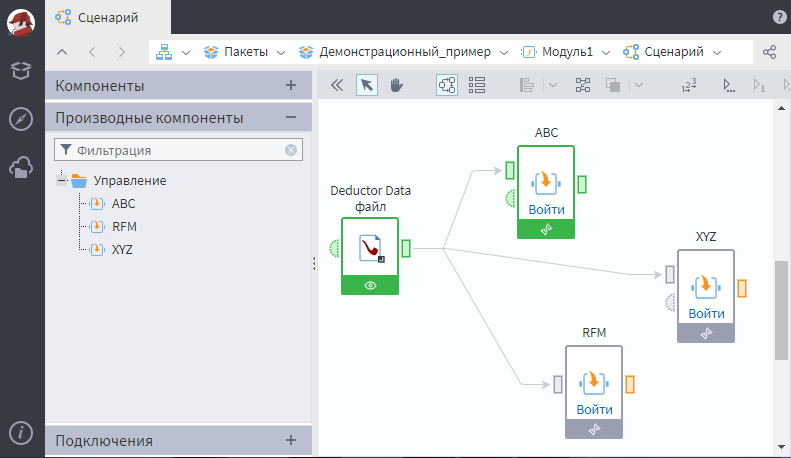Image resolution: width=791 pixels, height=458 pixels.
Task: Select ABC component in the tree
Action: tap(124, 204)
